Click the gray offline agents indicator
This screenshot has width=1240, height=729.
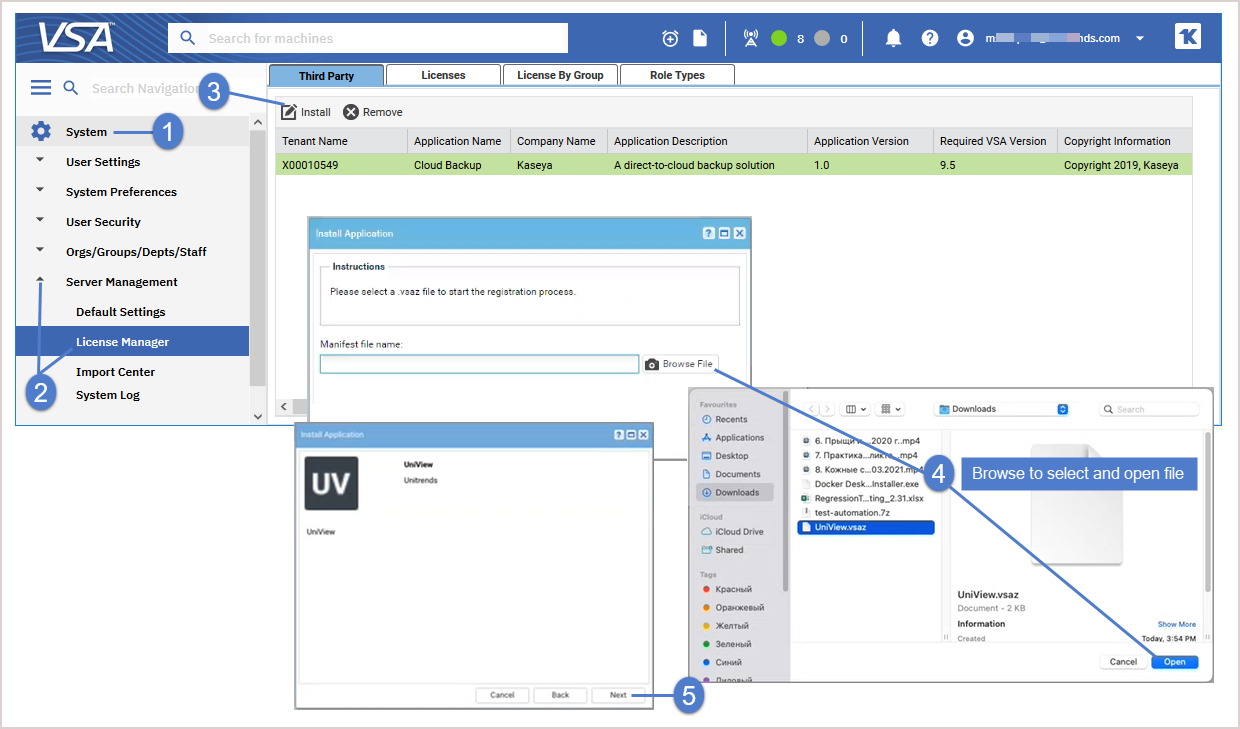point(822,38)
